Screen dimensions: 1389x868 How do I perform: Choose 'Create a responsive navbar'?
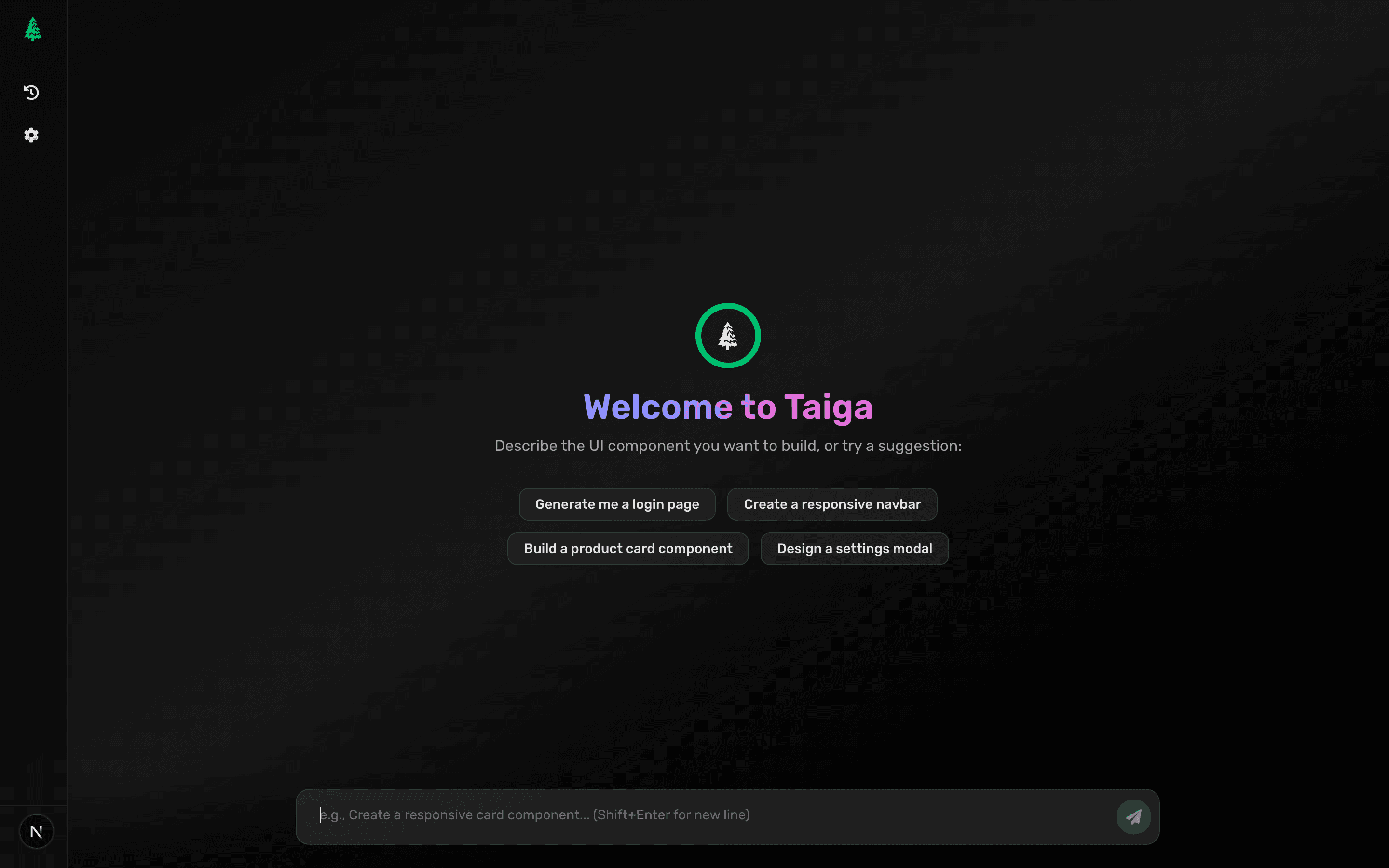pos(831,504)
